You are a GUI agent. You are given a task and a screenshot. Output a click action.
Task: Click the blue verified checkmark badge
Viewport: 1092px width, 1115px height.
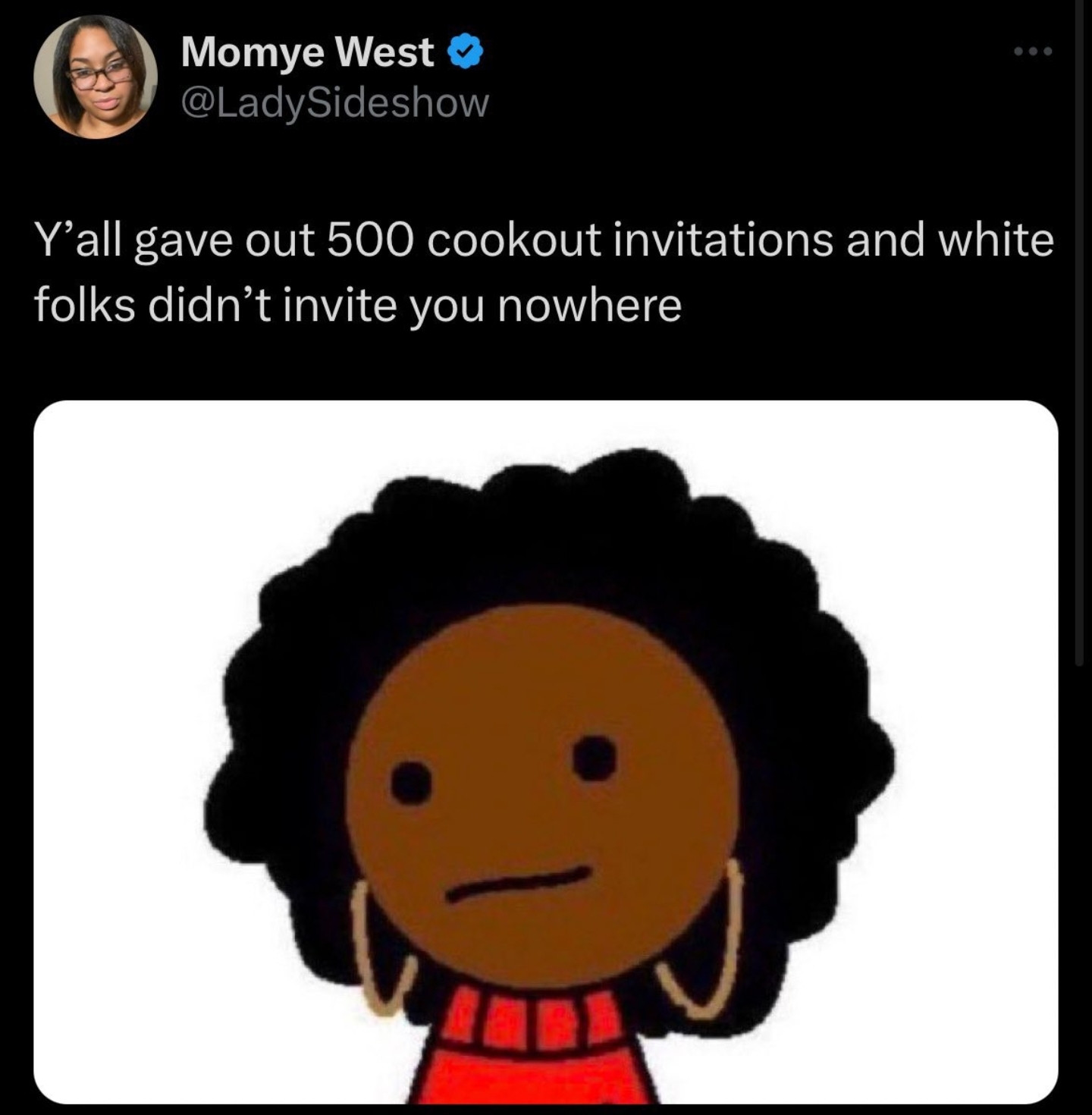465,52
